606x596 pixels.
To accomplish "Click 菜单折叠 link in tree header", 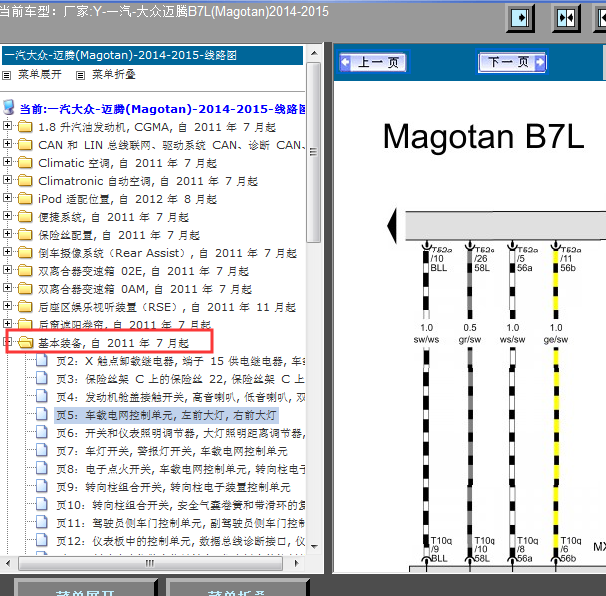I will point(114,75).
